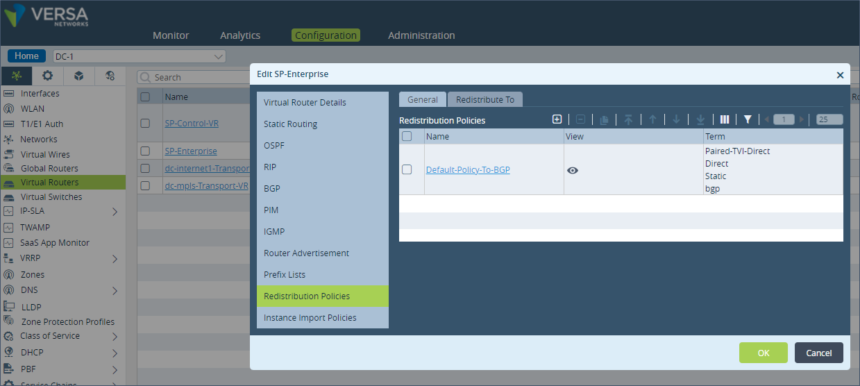
Task: Click the WLAN antenna icon
Action: coord(9,109)
